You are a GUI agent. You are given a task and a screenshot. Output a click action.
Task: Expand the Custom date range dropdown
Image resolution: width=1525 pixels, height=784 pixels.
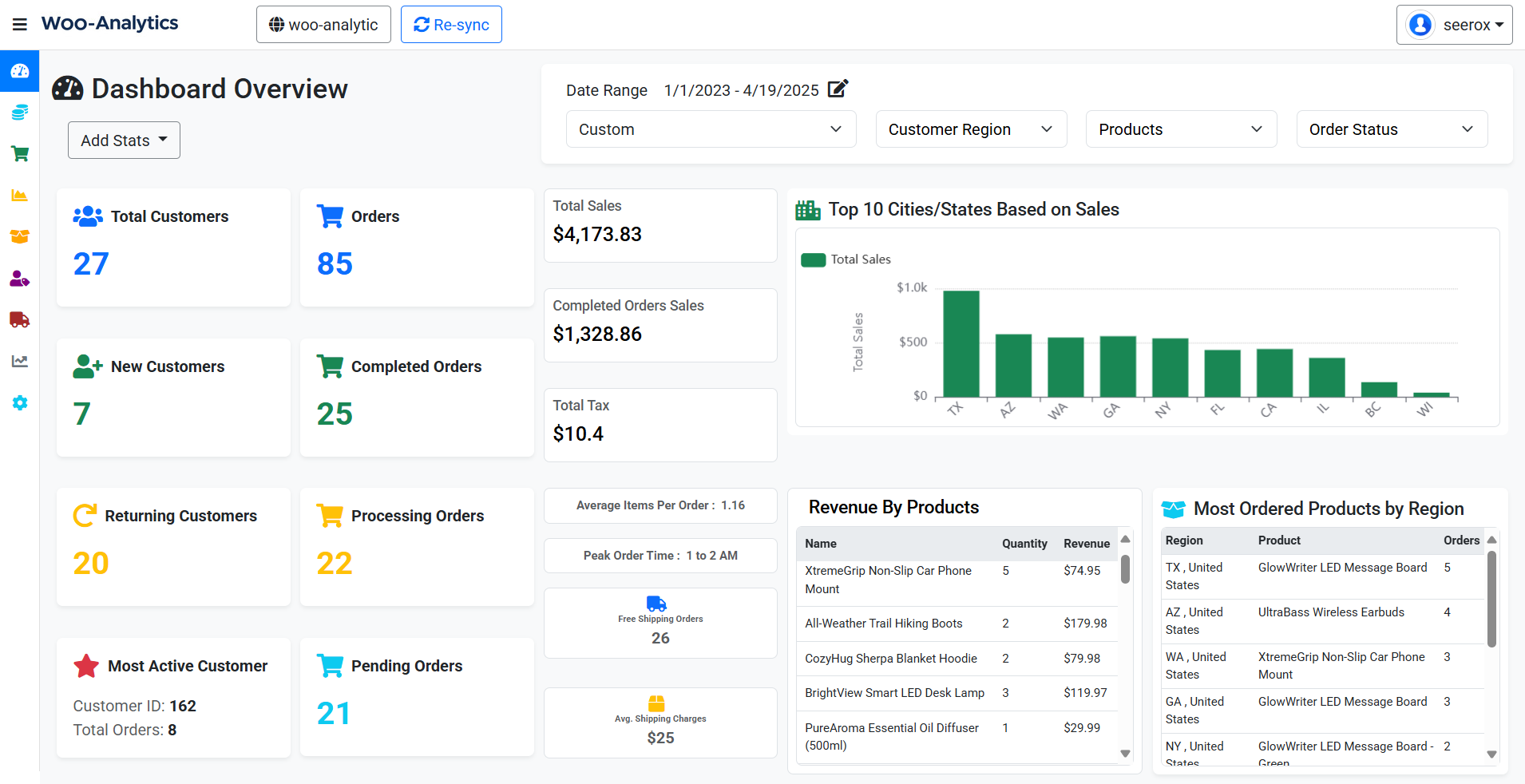pyautogui.click(x=710, y=129)
